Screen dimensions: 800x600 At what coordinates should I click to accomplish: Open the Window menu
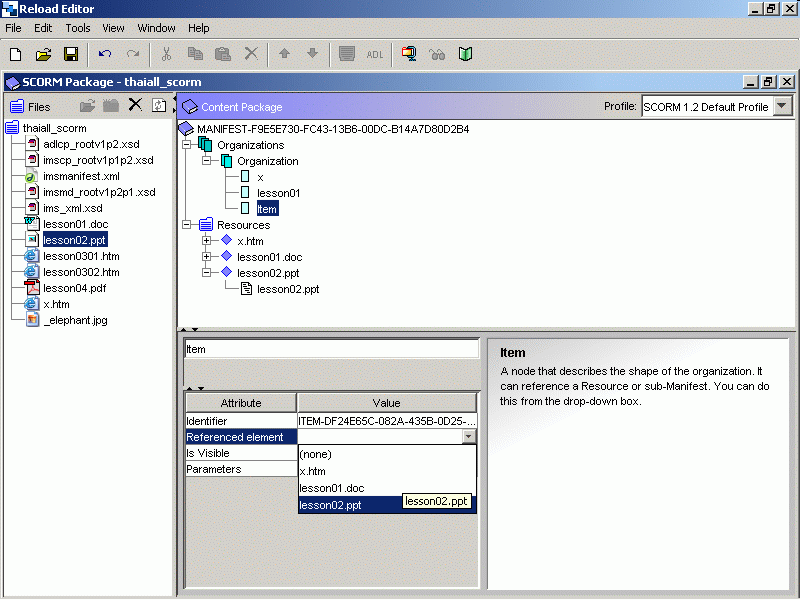pos(156,28)
